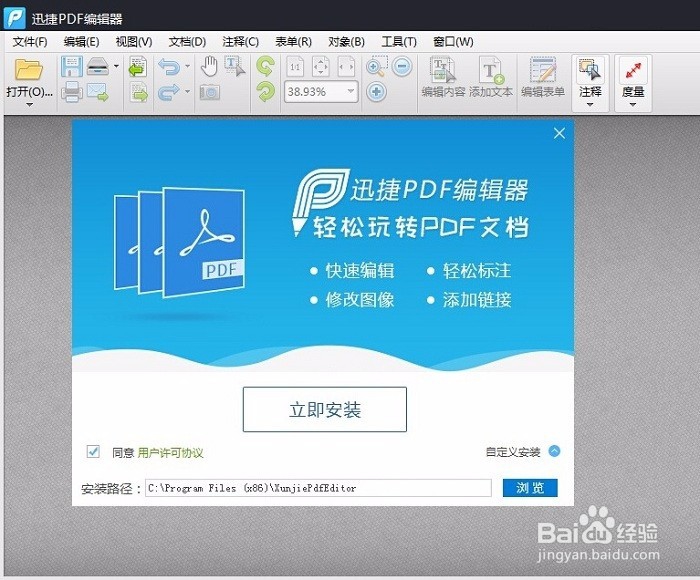The image size is (700, 580).
Task: Click the Save floppy disk icon
Action: [71, 67]
